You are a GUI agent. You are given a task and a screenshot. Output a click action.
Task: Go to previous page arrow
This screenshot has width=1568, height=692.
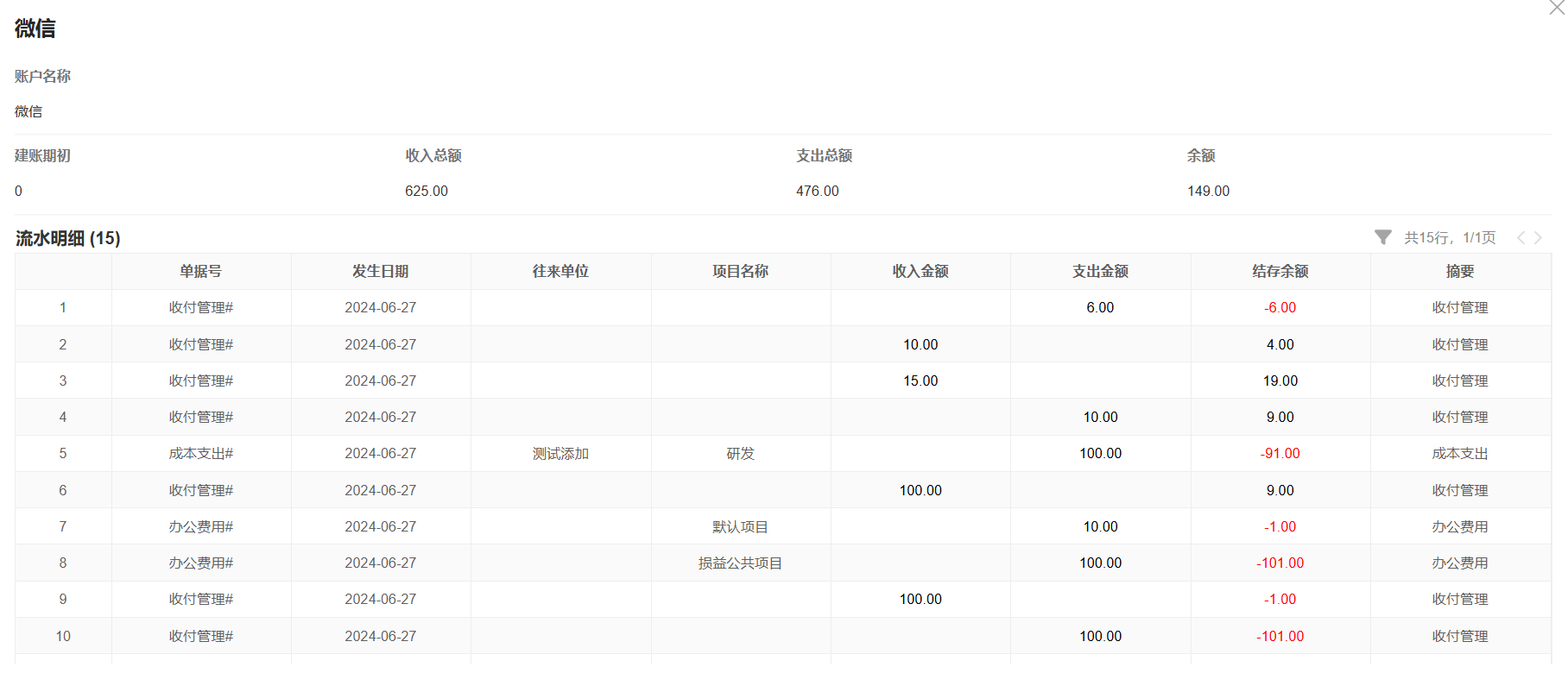(1521, 238)
